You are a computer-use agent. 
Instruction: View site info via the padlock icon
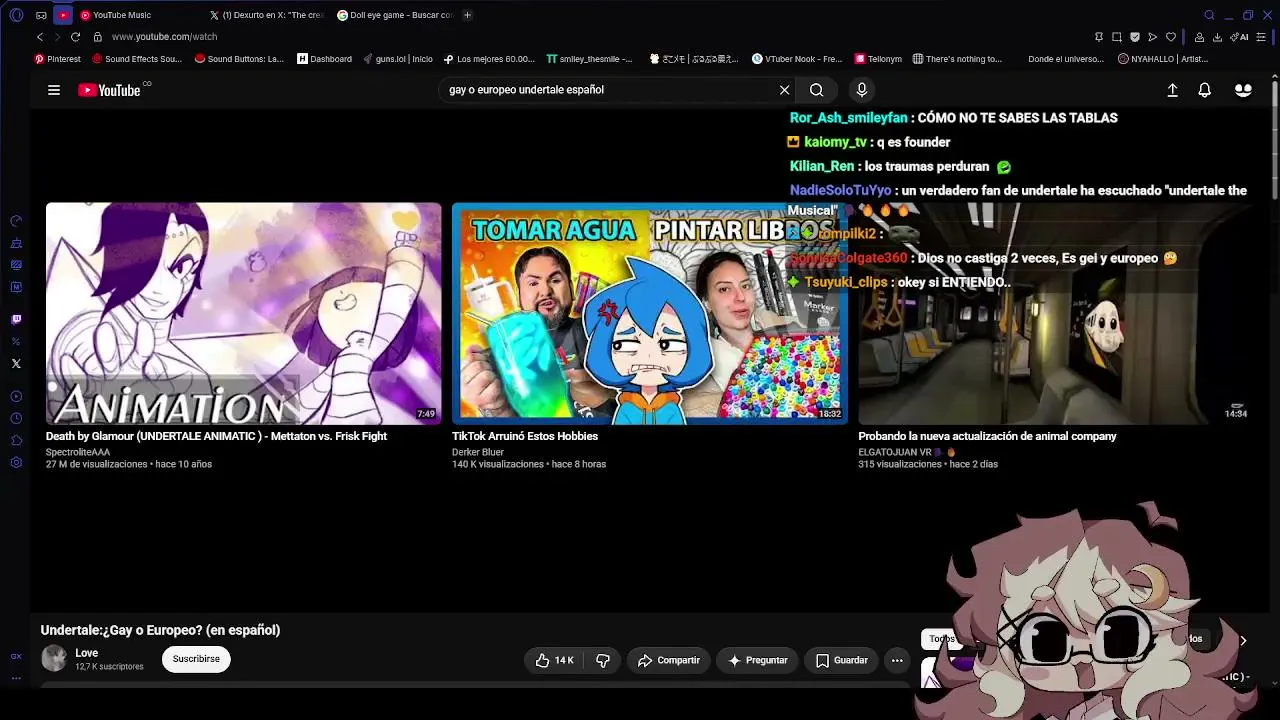[98, 37]
